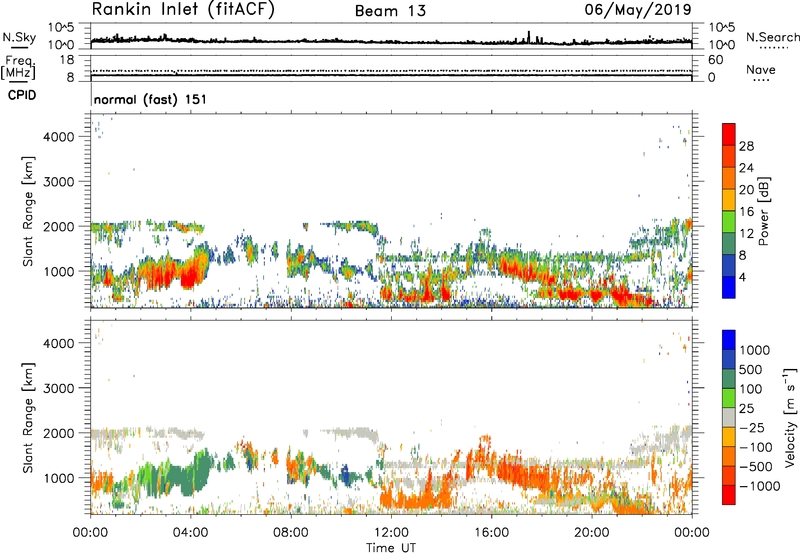This screenshot has height=554, width=800.
Task: Click the Velocity colorbar value '-500'
Action: (756, 466)
